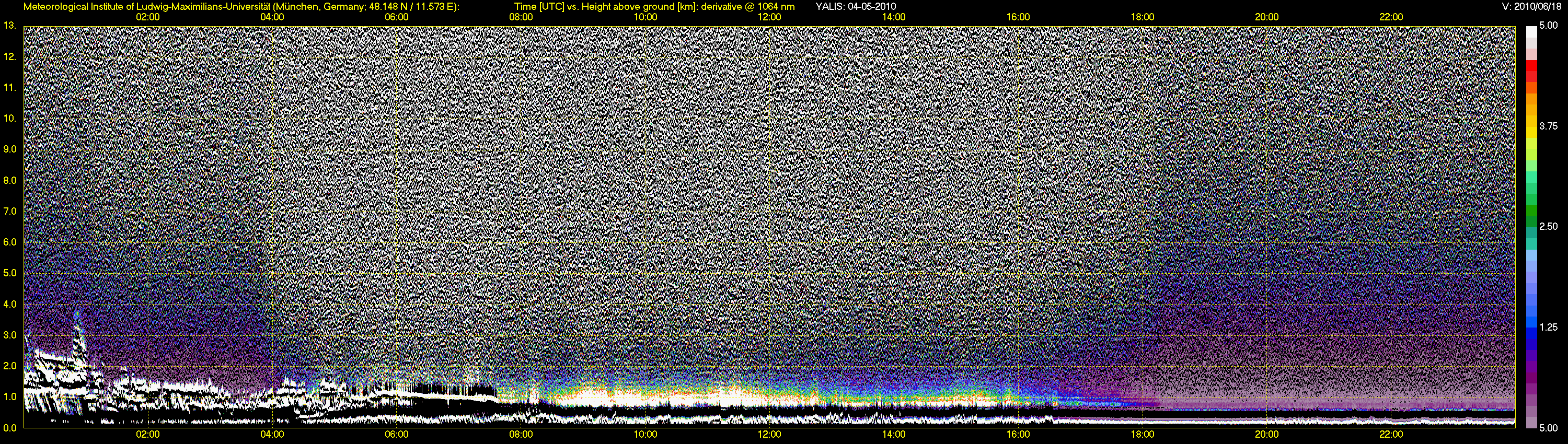Click the 06:00 label on the top time axis
Screen dimensions: 1568x444
(x=396, y=17)
